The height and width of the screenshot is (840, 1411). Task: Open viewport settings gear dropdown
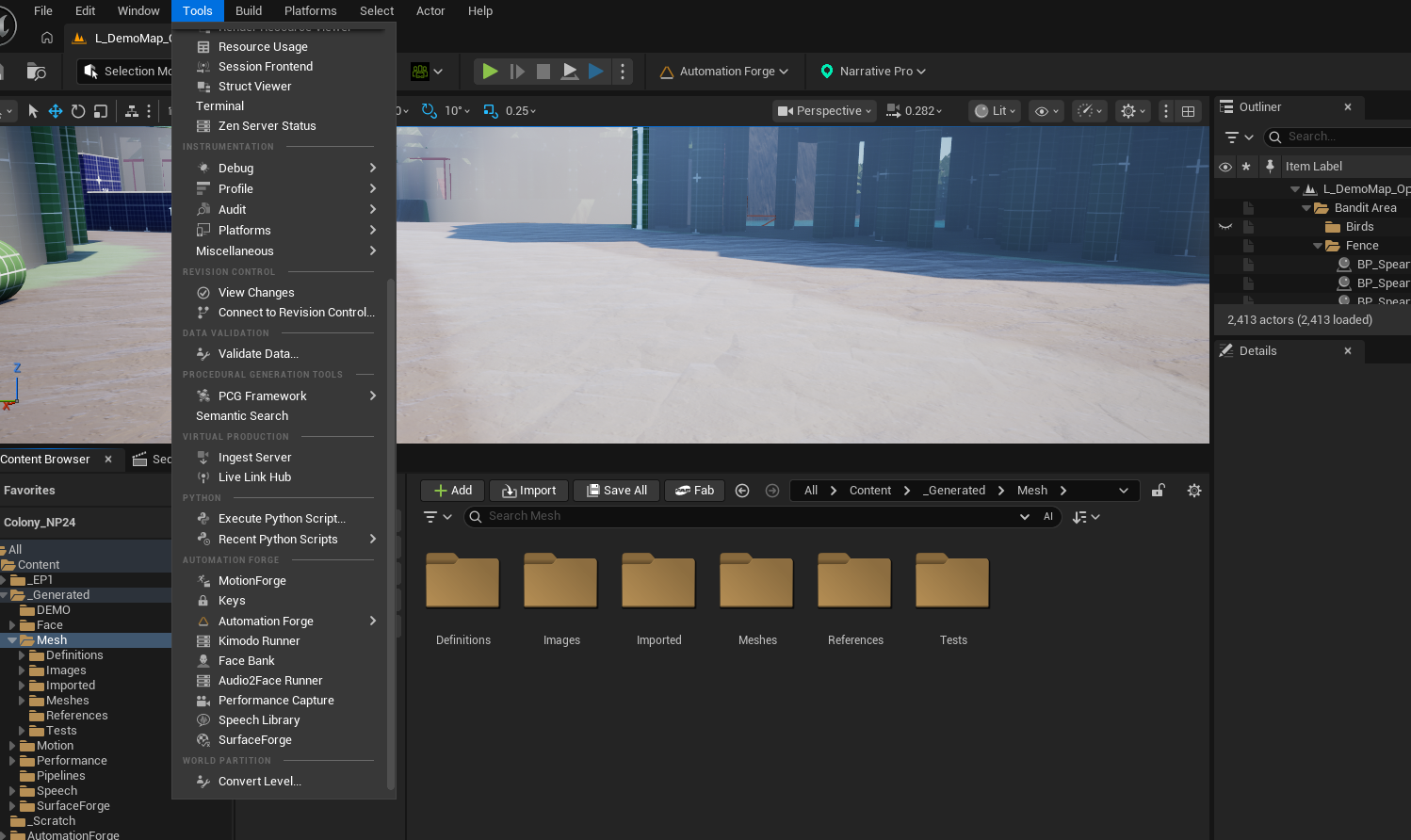click(x=1132, y=110)
